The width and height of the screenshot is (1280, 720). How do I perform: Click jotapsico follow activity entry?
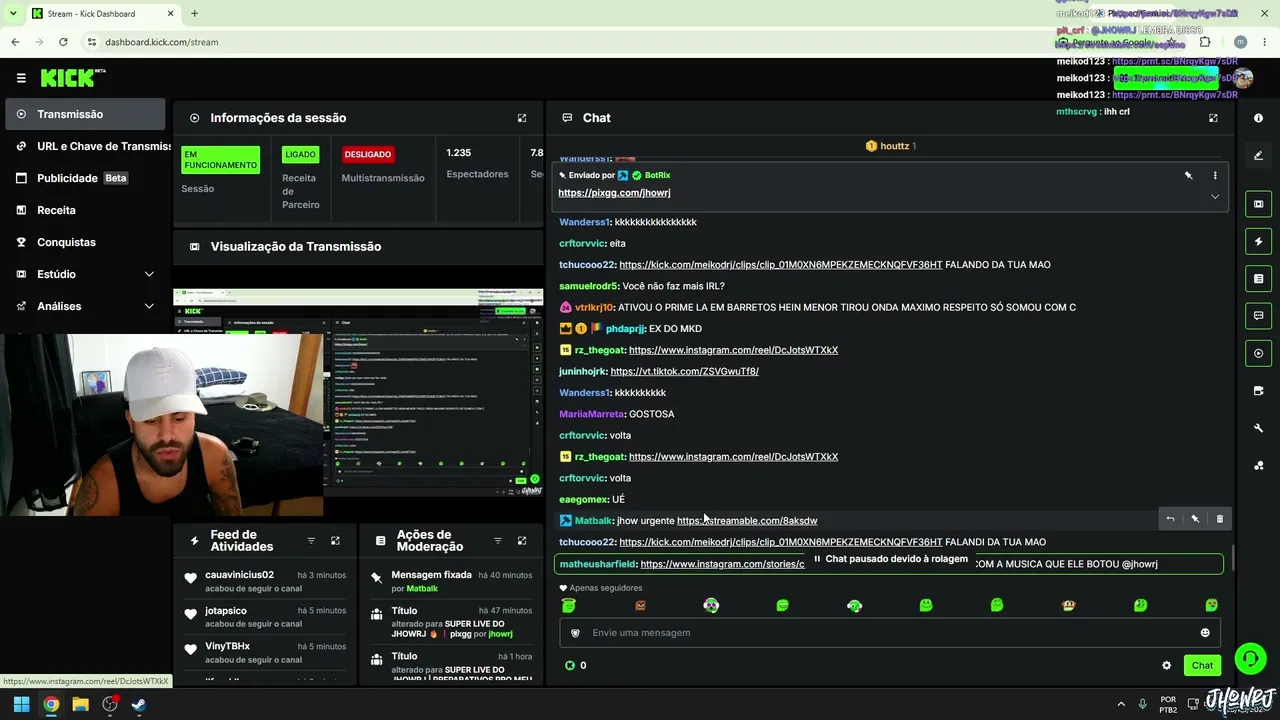pyautogui.click(x=265, y=617)
